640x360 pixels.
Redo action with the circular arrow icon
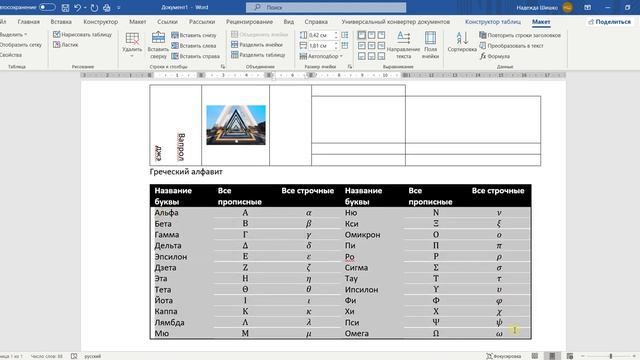tap(94, 7)
